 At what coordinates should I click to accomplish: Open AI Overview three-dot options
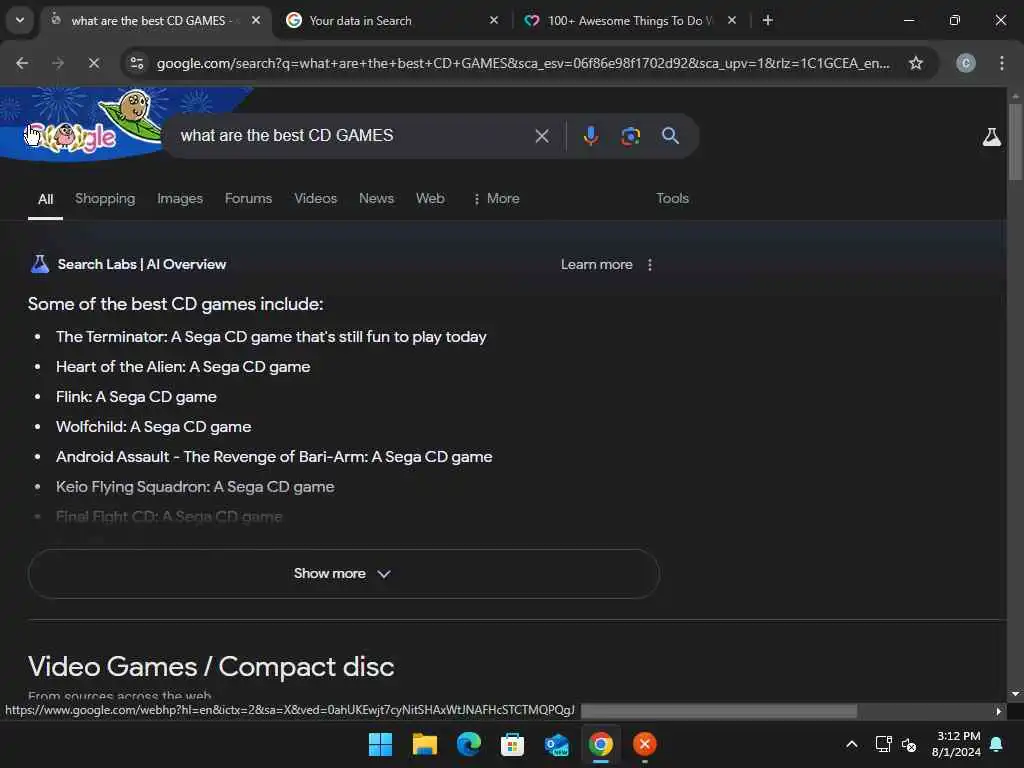pos(650,264)
